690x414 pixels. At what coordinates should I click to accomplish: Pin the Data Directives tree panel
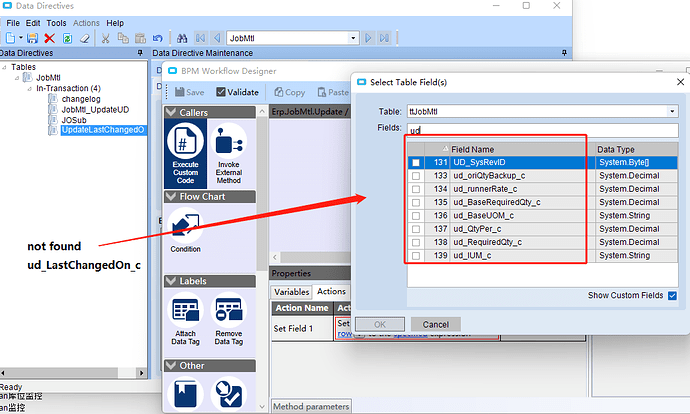click(140, 53)
